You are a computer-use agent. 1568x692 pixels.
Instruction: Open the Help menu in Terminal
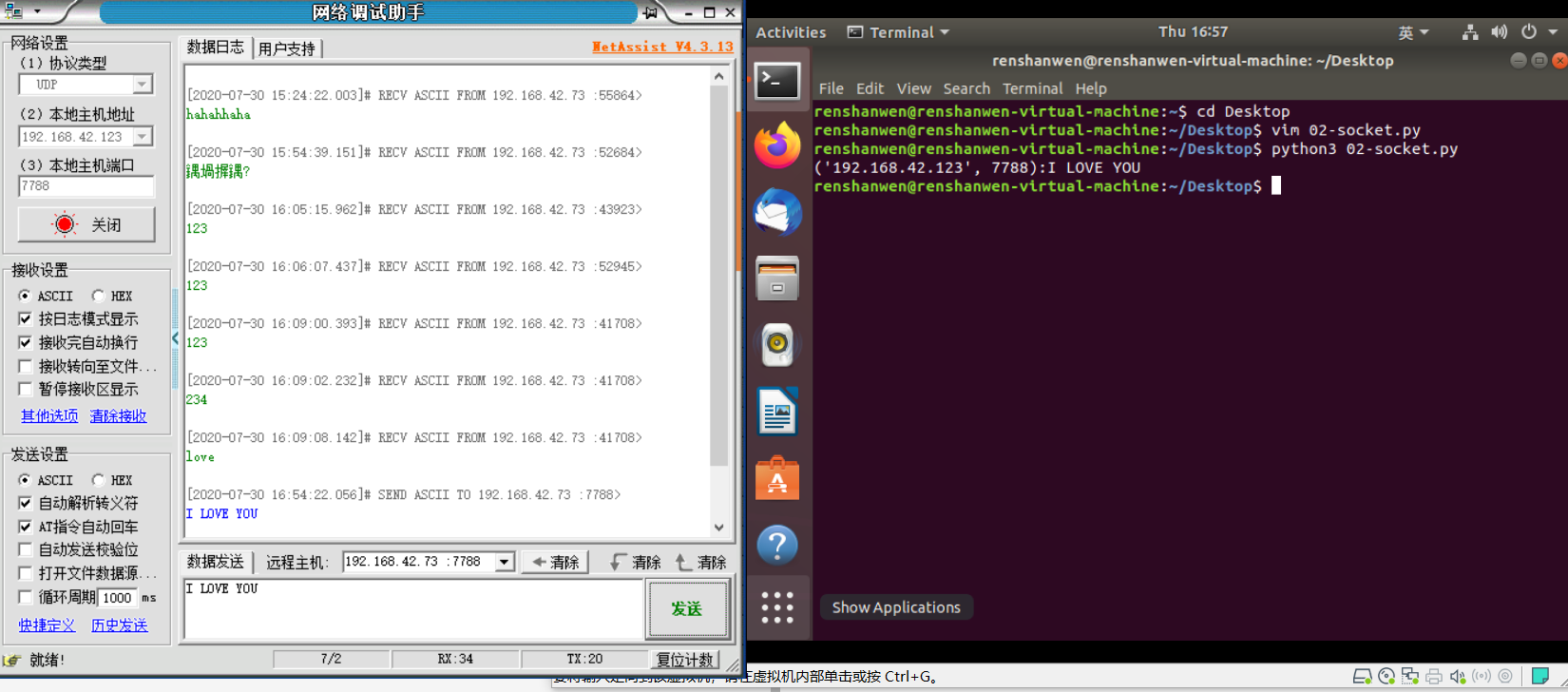click(x=1091, y=88)
